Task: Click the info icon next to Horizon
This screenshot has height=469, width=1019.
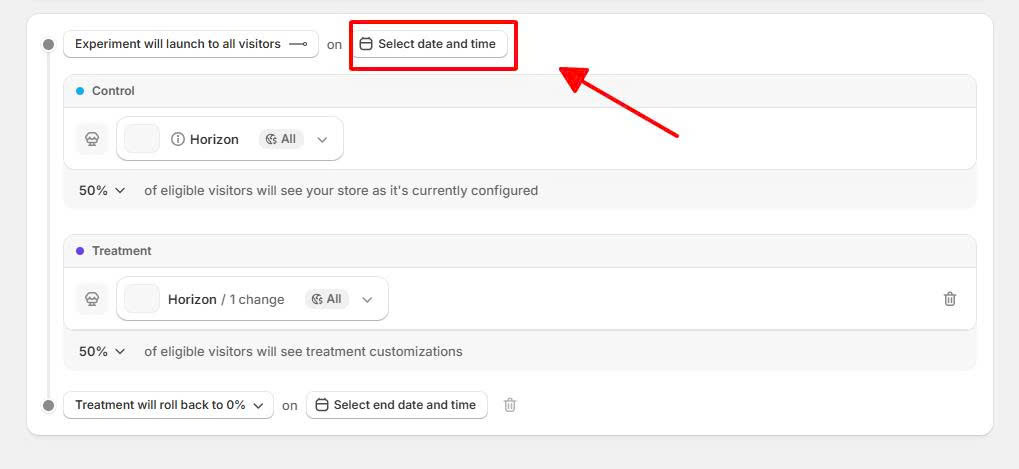Action: pyautogui.click(x=178, y=140)
